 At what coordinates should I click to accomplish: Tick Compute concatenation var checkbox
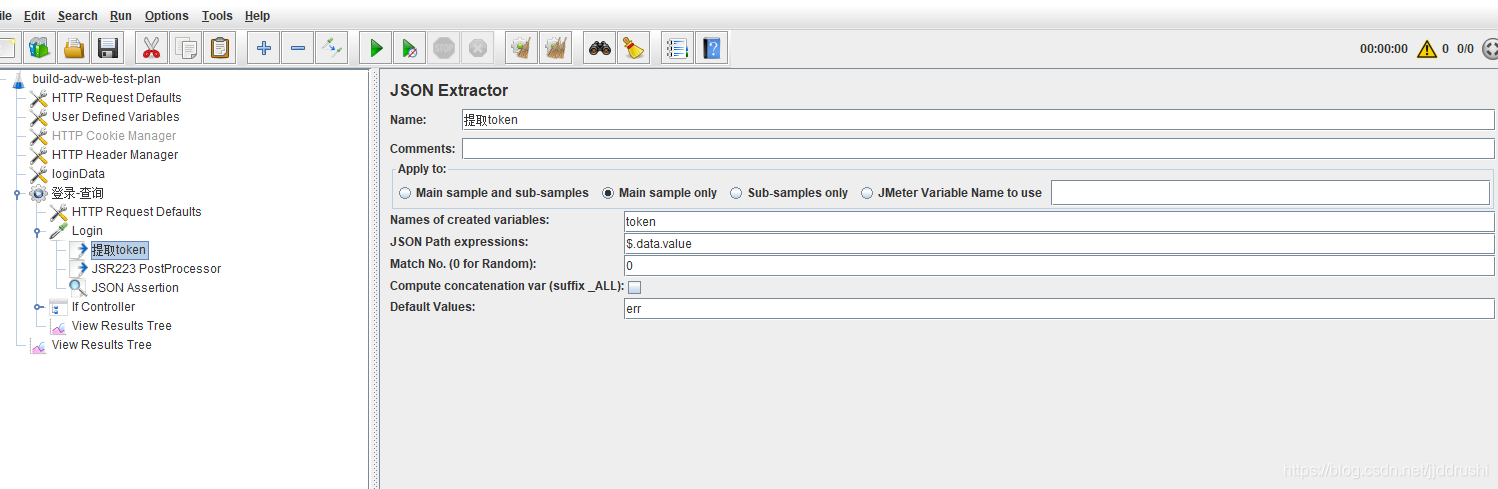(x=634, y=287)
